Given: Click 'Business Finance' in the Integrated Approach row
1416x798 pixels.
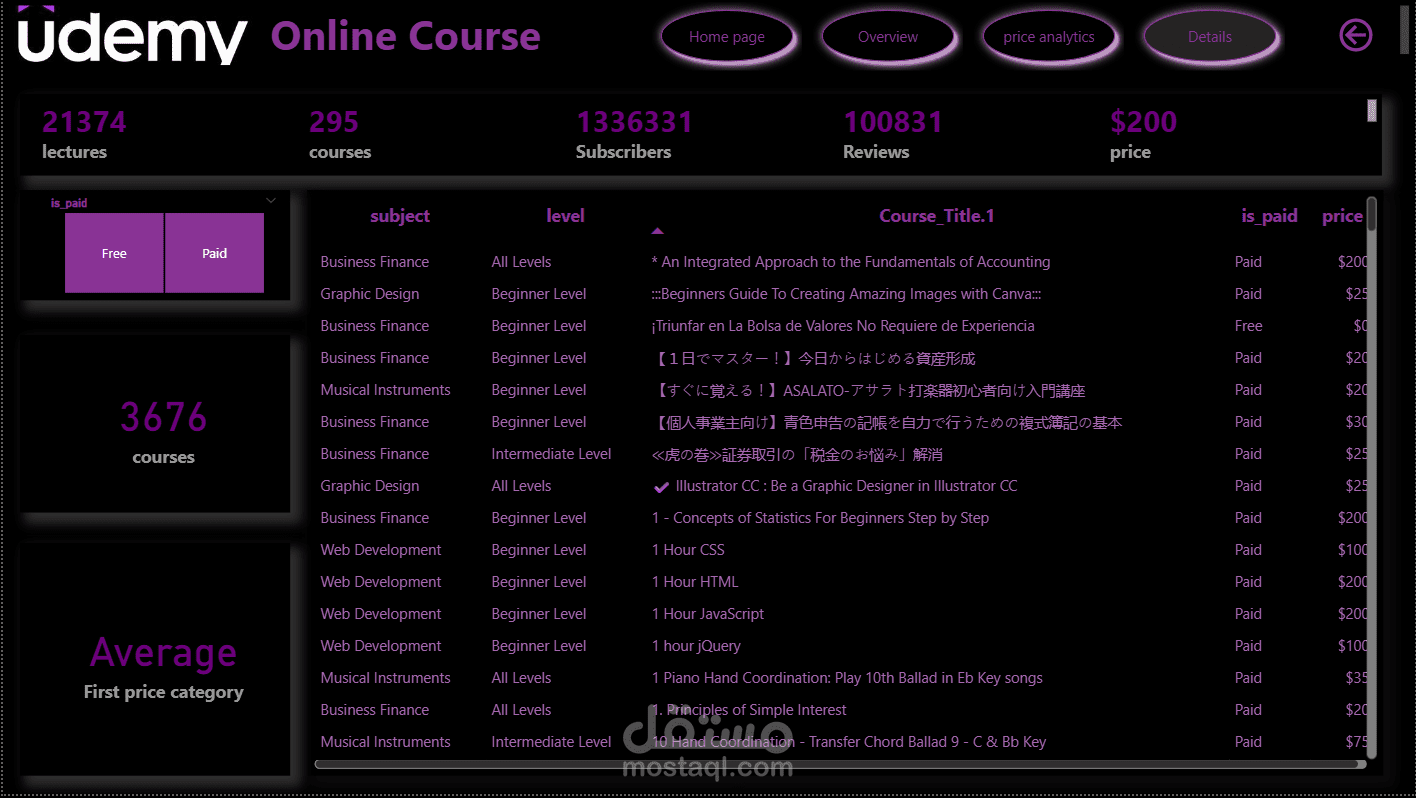Looking at the screenshot, I should coord(375,262).
